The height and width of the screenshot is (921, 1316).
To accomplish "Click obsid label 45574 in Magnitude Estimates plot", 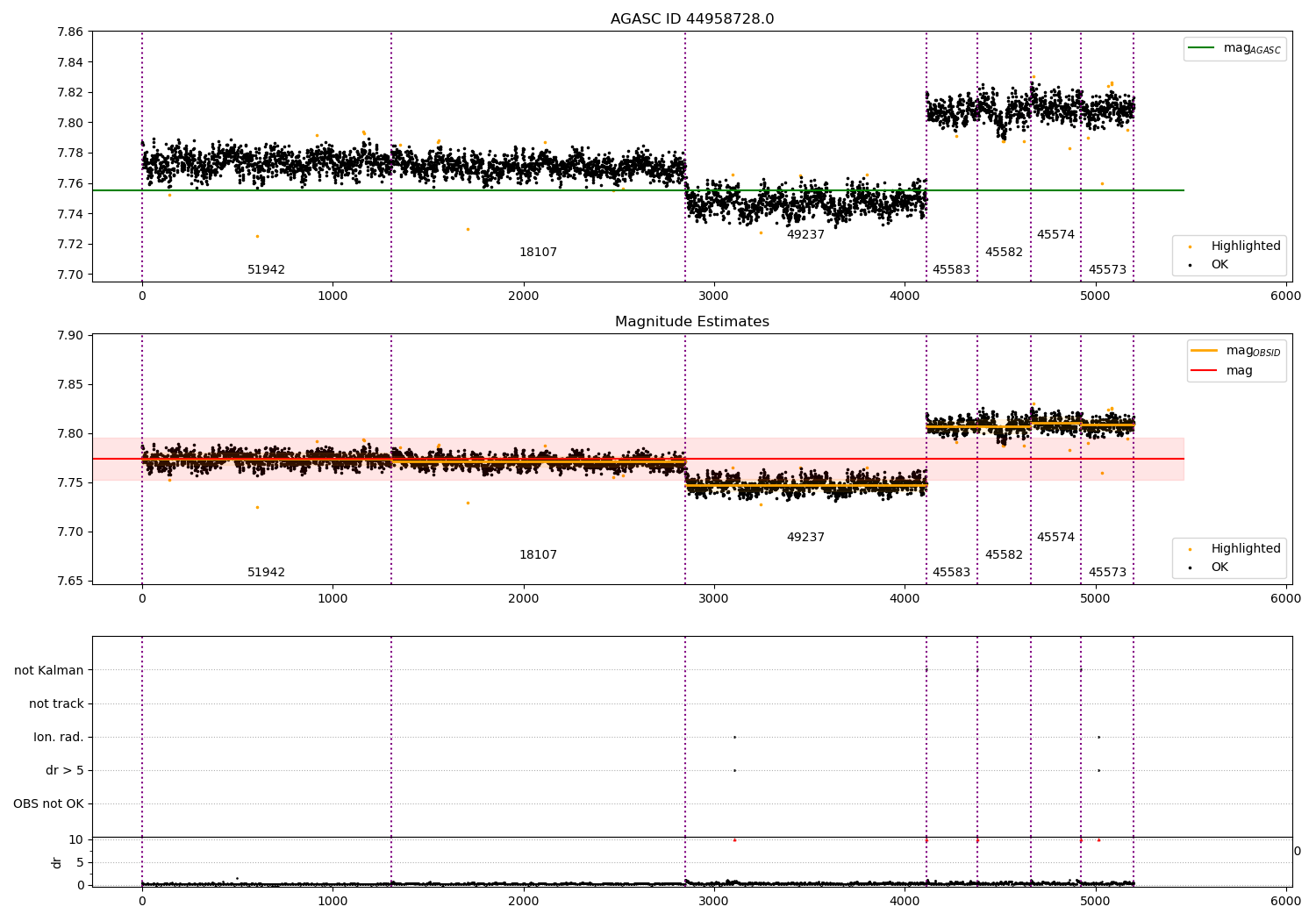I will tap(1055, 538).
